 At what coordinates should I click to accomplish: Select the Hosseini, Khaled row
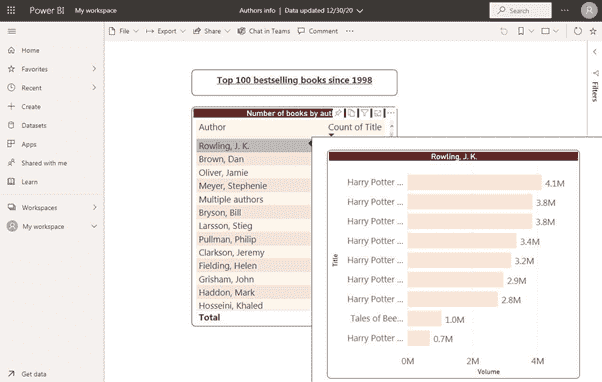tap(254, 306)
